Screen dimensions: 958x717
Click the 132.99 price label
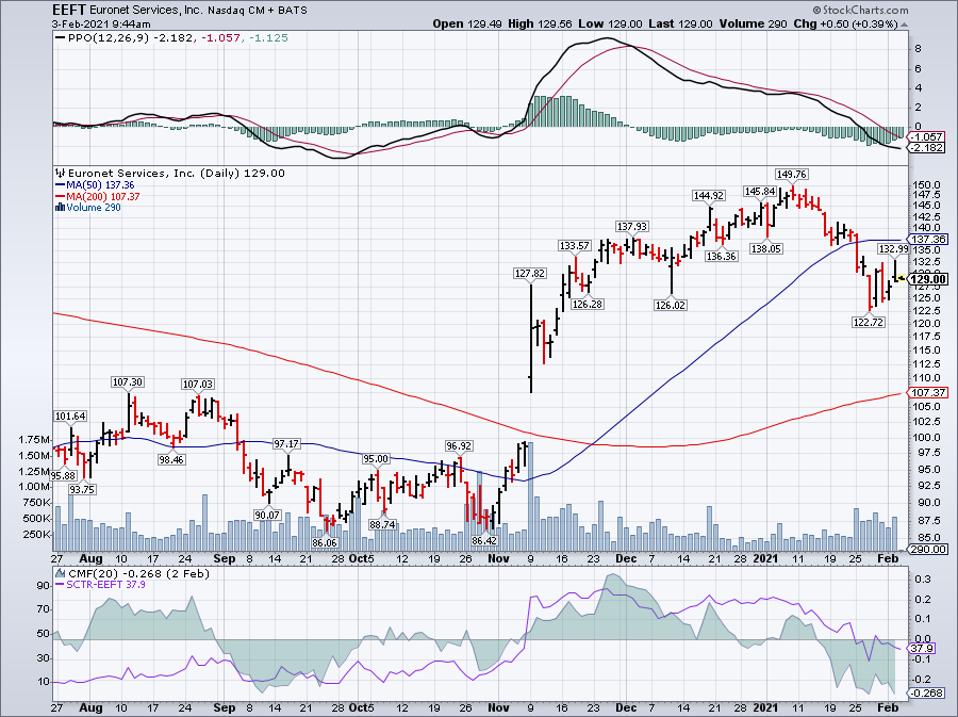(x=894, y=249)
